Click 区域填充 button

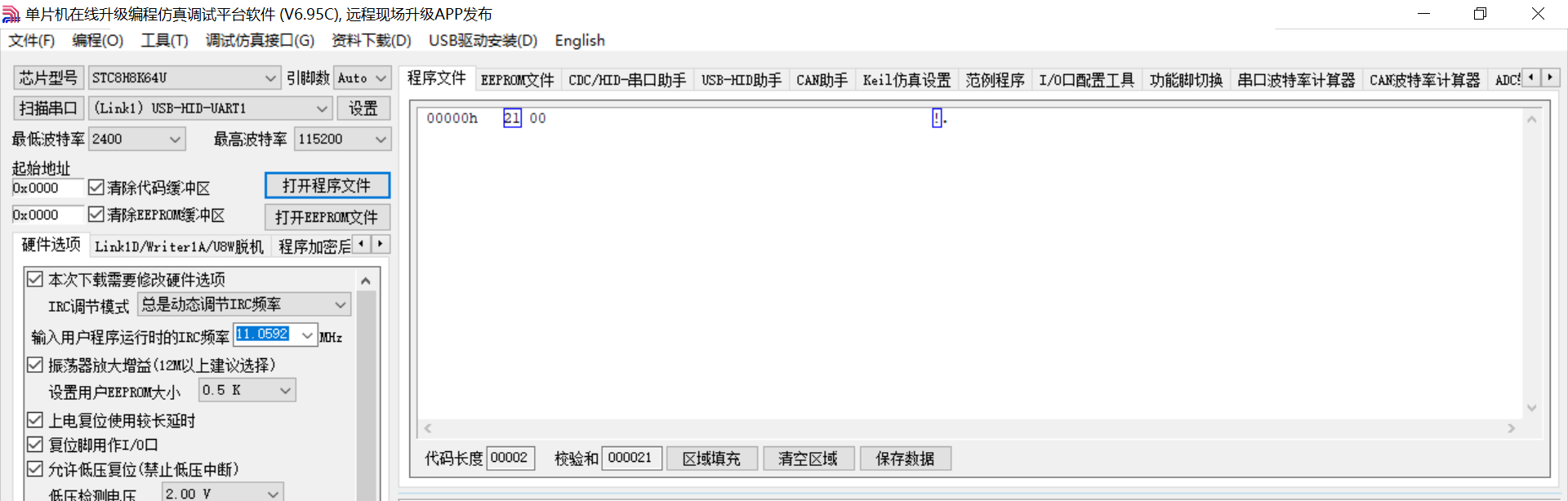(x=712, y=459)
